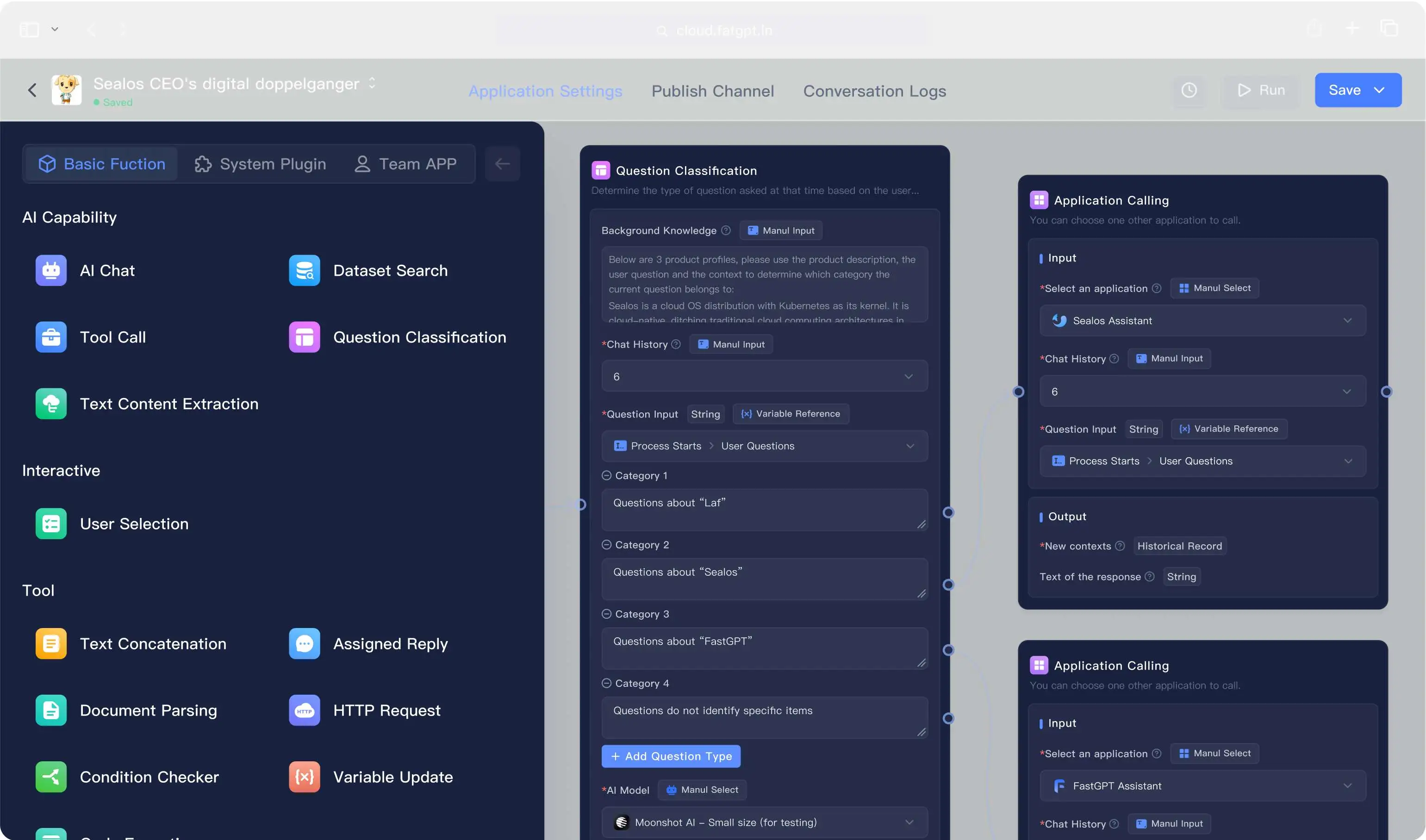Select the Assigned Reply icon
This screenshot has height=840, width=1426.
coord(304,644)
